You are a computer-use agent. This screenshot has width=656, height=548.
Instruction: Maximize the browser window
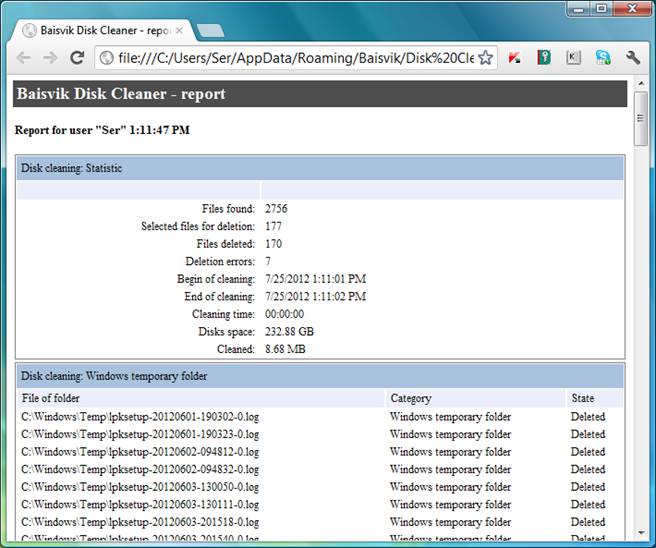[x=601, y=9]
